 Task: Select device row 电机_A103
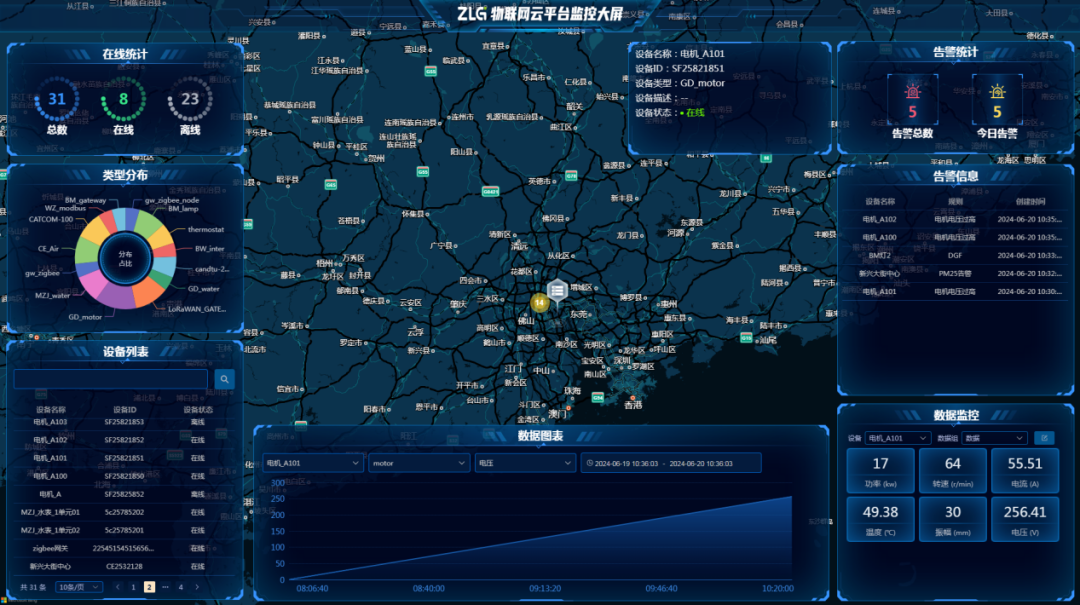tap(124, 422)
